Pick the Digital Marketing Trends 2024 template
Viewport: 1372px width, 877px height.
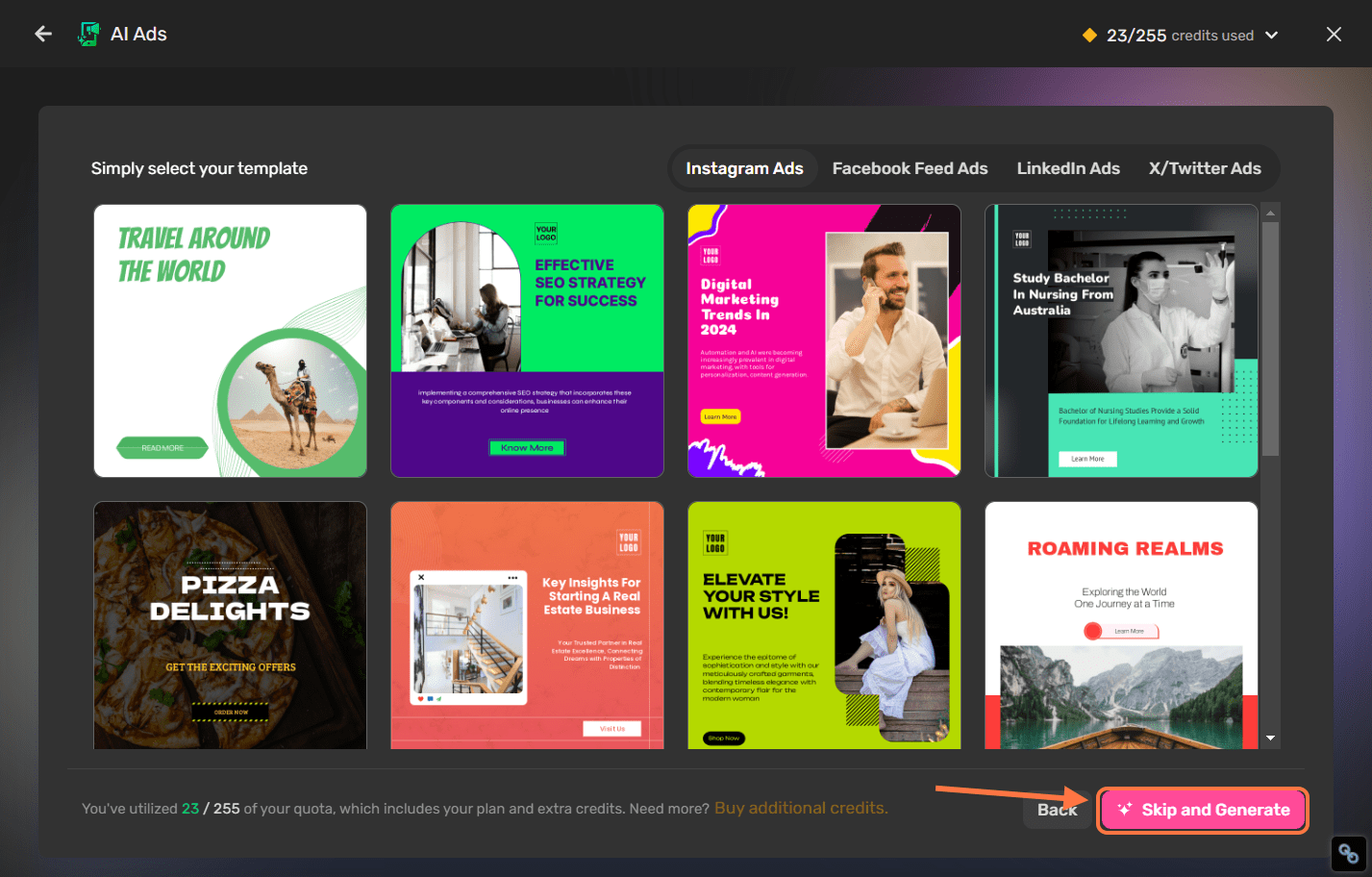tap(824, 340)
